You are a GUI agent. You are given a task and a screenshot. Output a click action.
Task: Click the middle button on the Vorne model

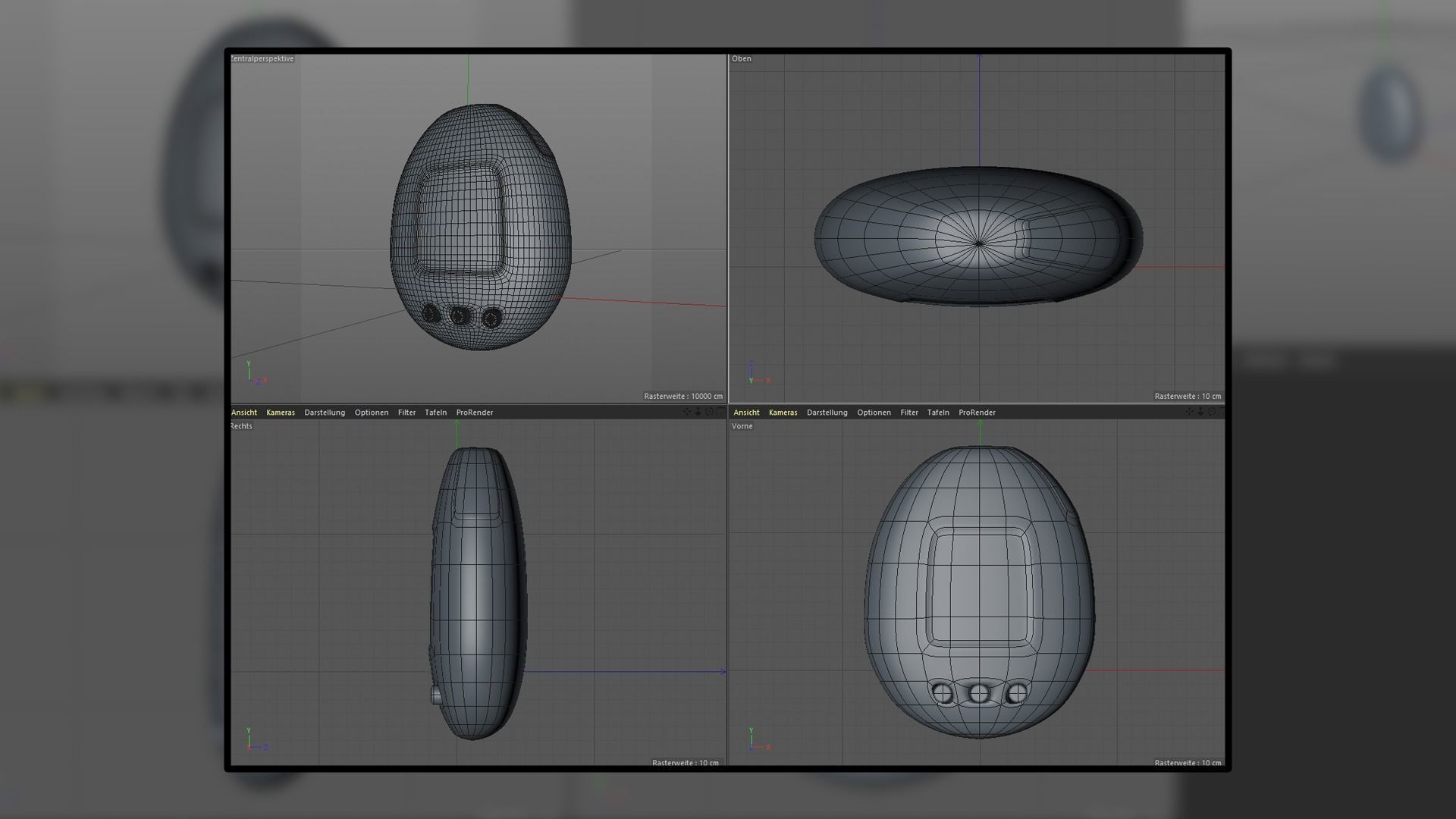pyautogui.click(x=979, y=693)
